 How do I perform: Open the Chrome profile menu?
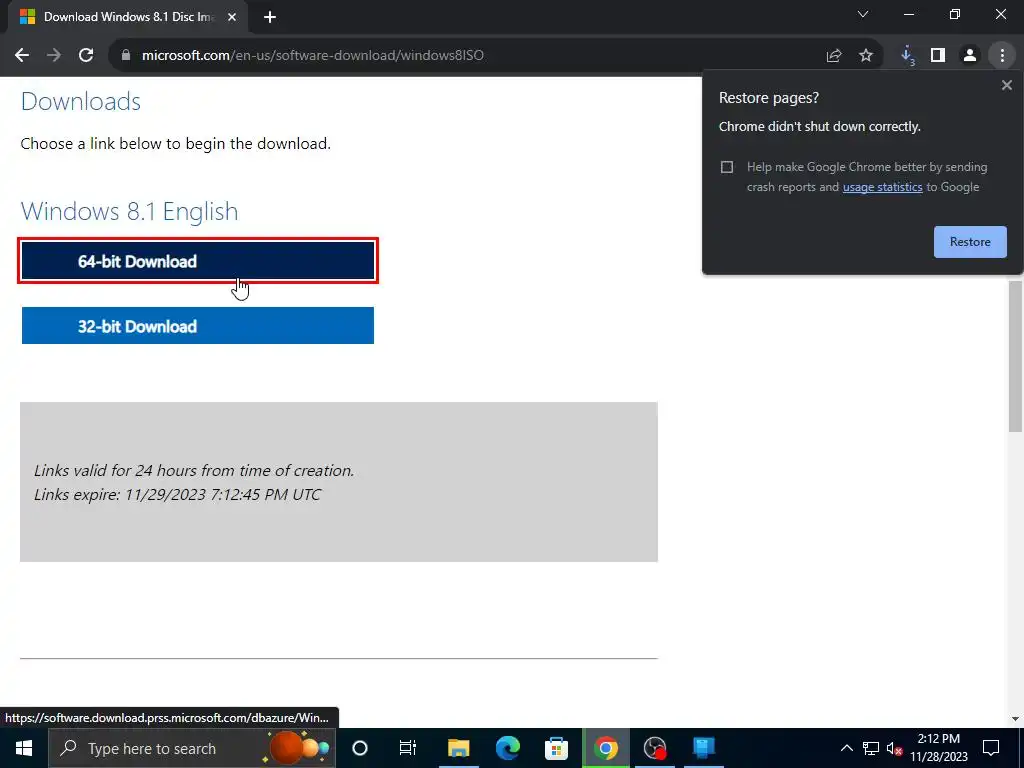tap(970, 56)
